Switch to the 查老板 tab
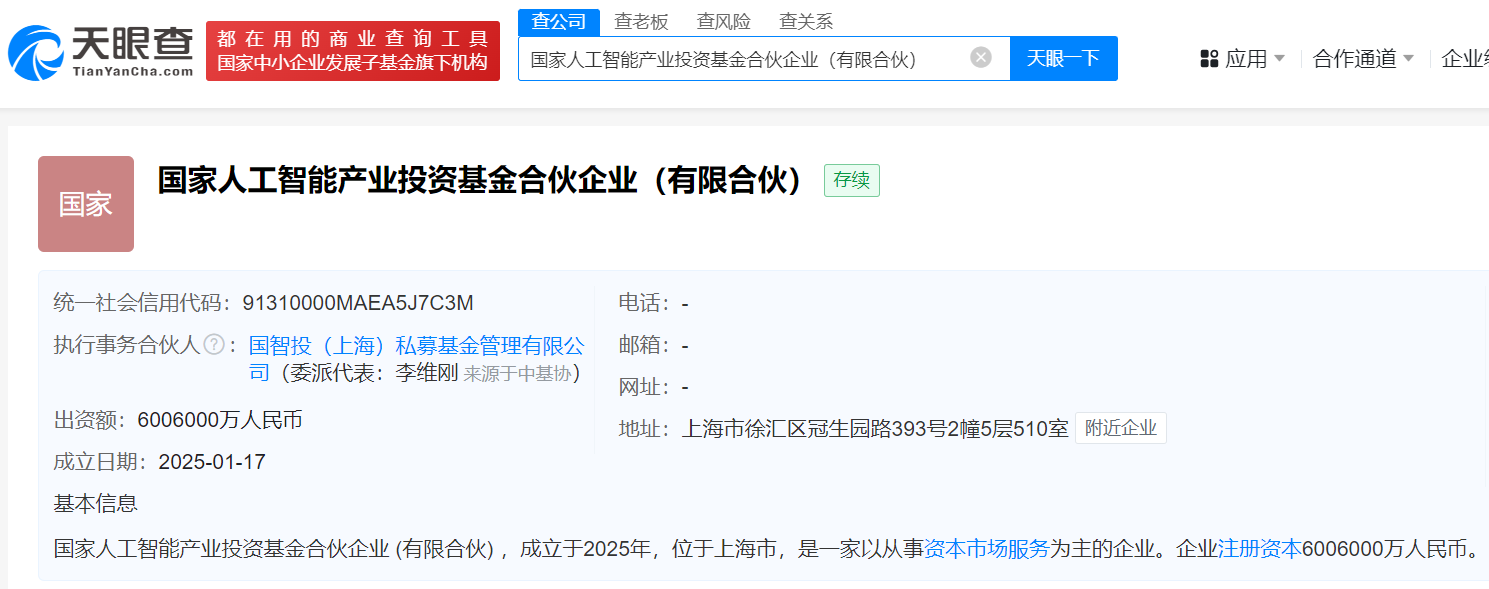The width and height of the screenshot is (1489, 589). [x=641, y=21]
